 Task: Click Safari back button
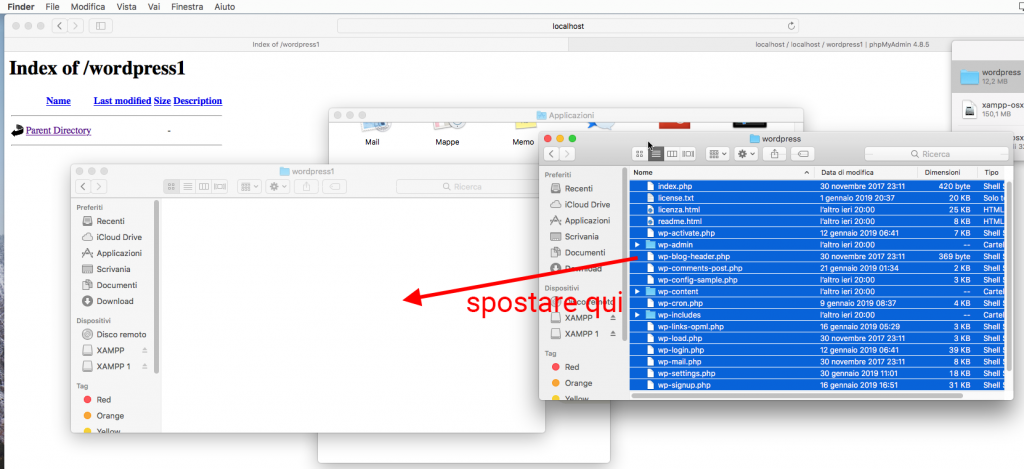pyautogui.click(x=59, y=26)
